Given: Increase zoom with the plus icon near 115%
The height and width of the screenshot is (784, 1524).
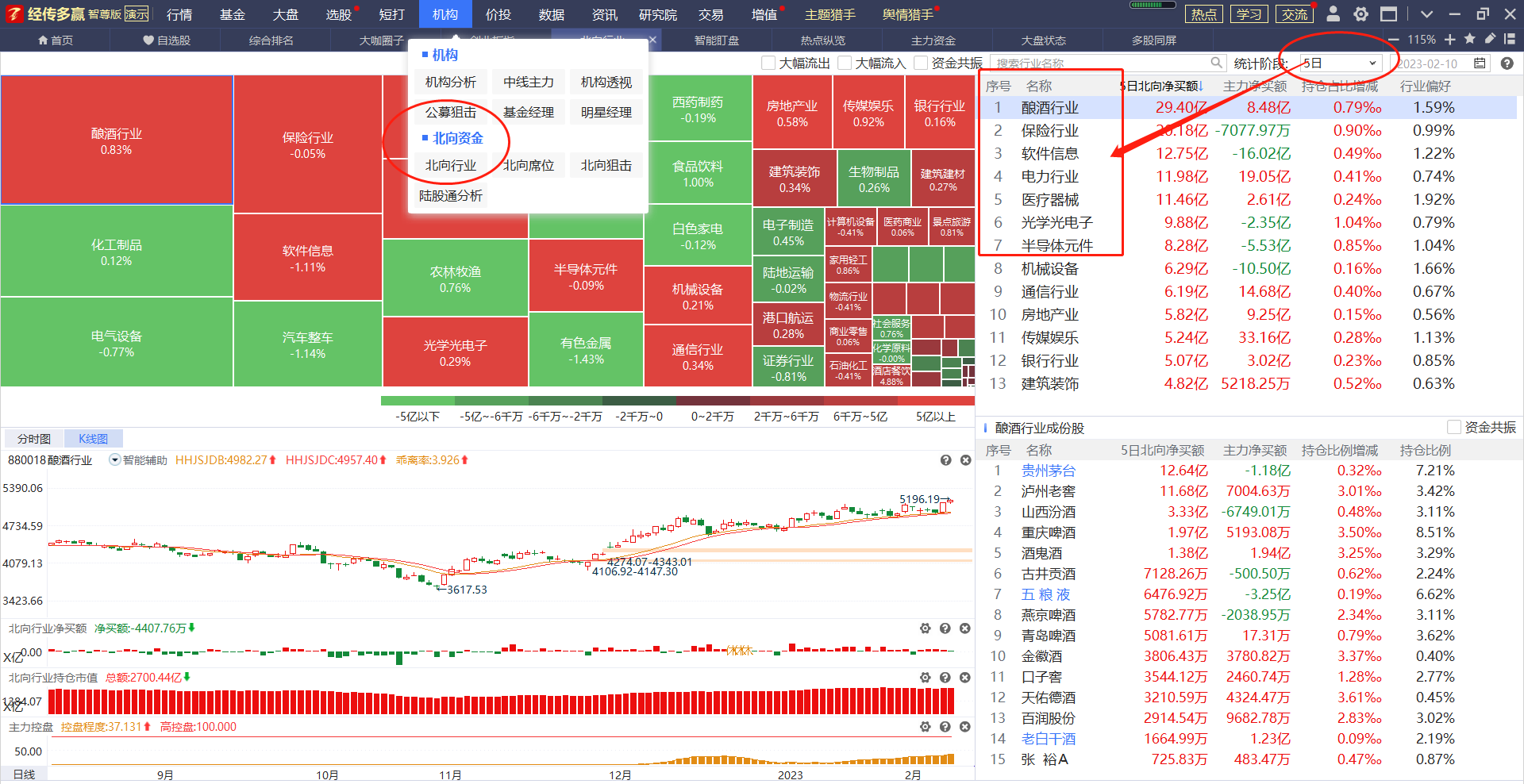Looking at the screenshot, I should 1450,40.
